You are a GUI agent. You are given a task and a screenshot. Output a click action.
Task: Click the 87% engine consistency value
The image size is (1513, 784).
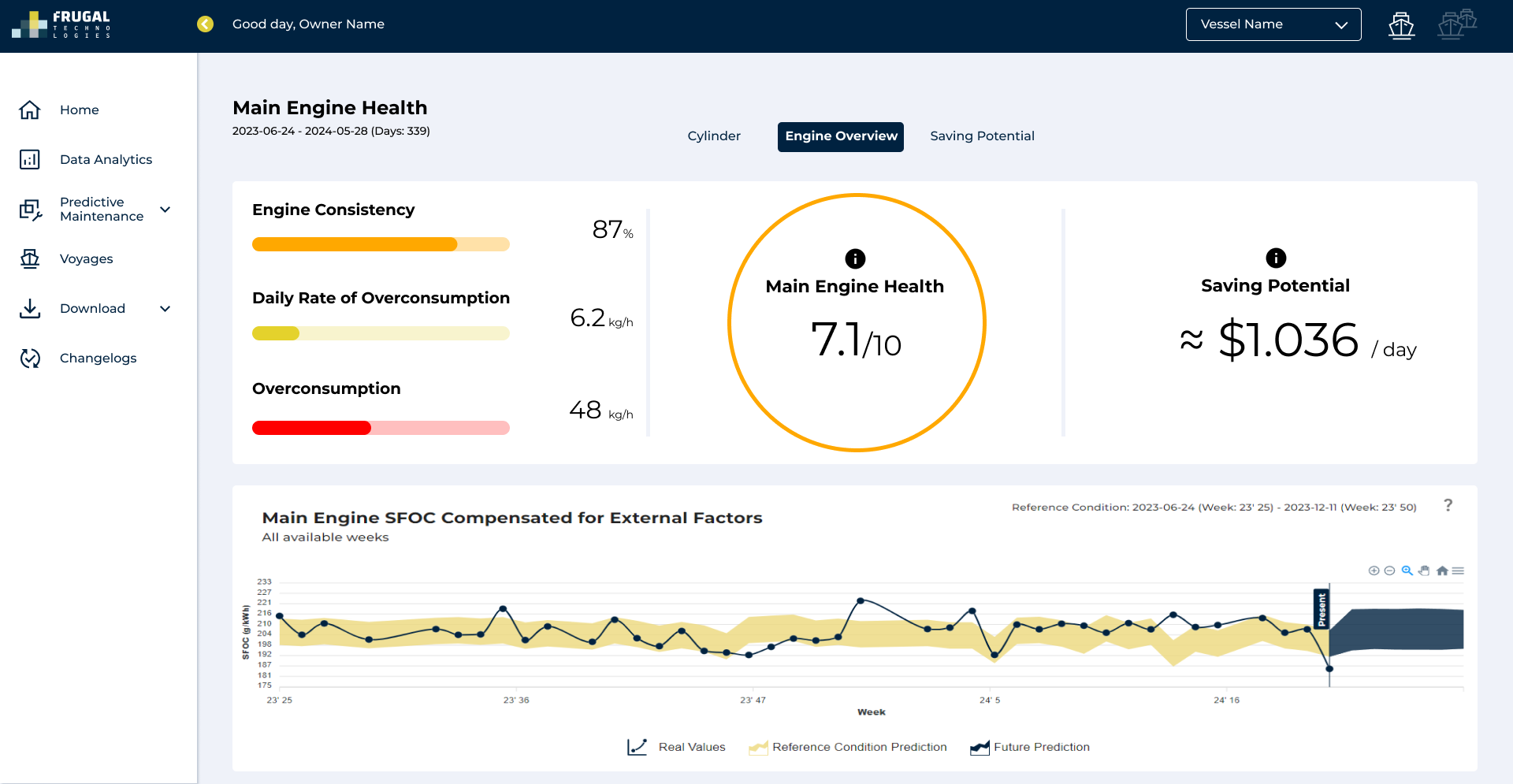pos(612,229)
